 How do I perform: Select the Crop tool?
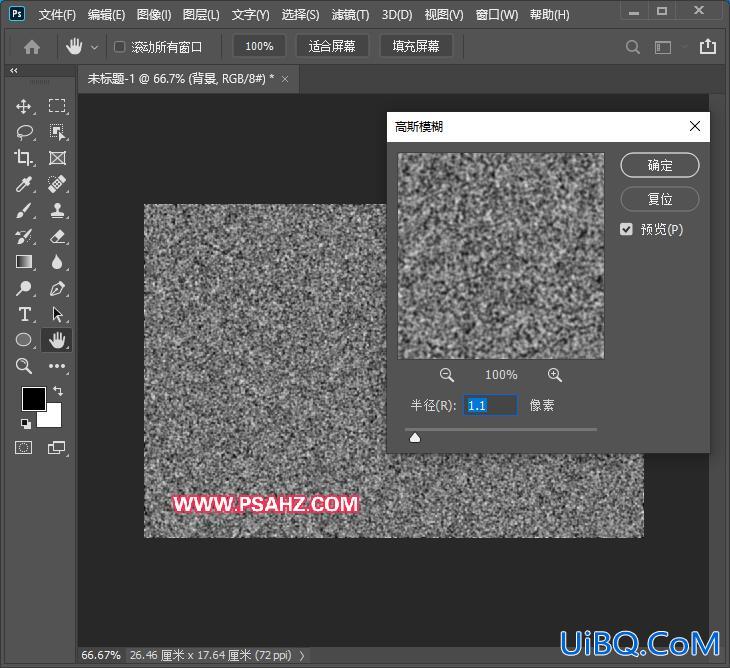coord(23,158)
